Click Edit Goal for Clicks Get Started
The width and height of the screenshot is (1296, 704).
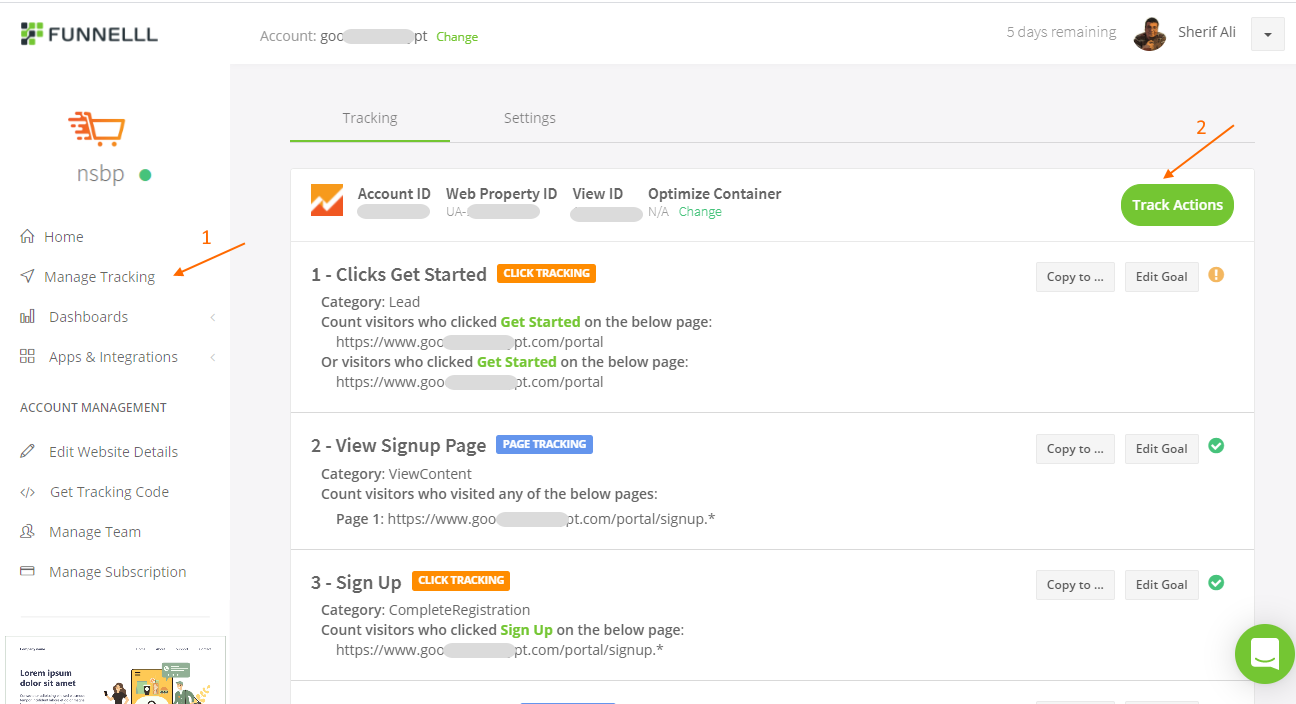pos(1161,277)
